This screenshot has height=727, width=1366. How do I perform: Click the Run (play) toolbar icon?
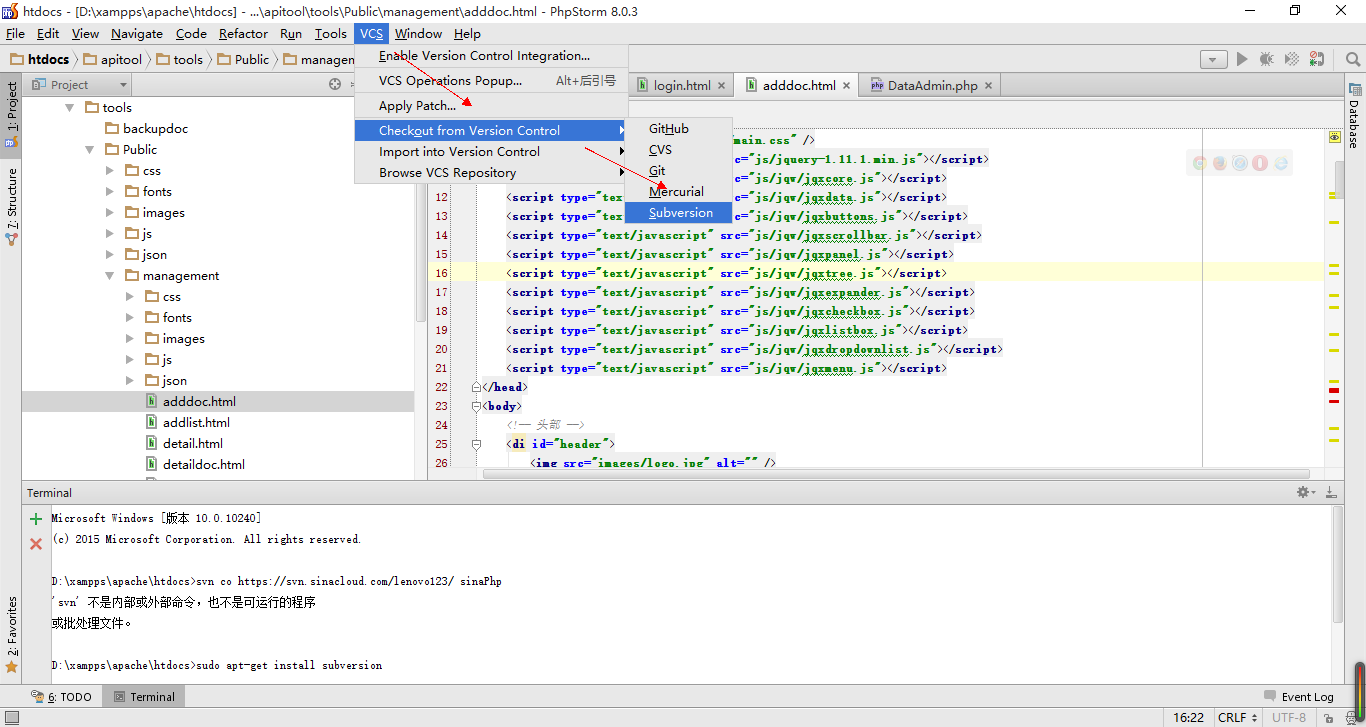[1242, 60]
